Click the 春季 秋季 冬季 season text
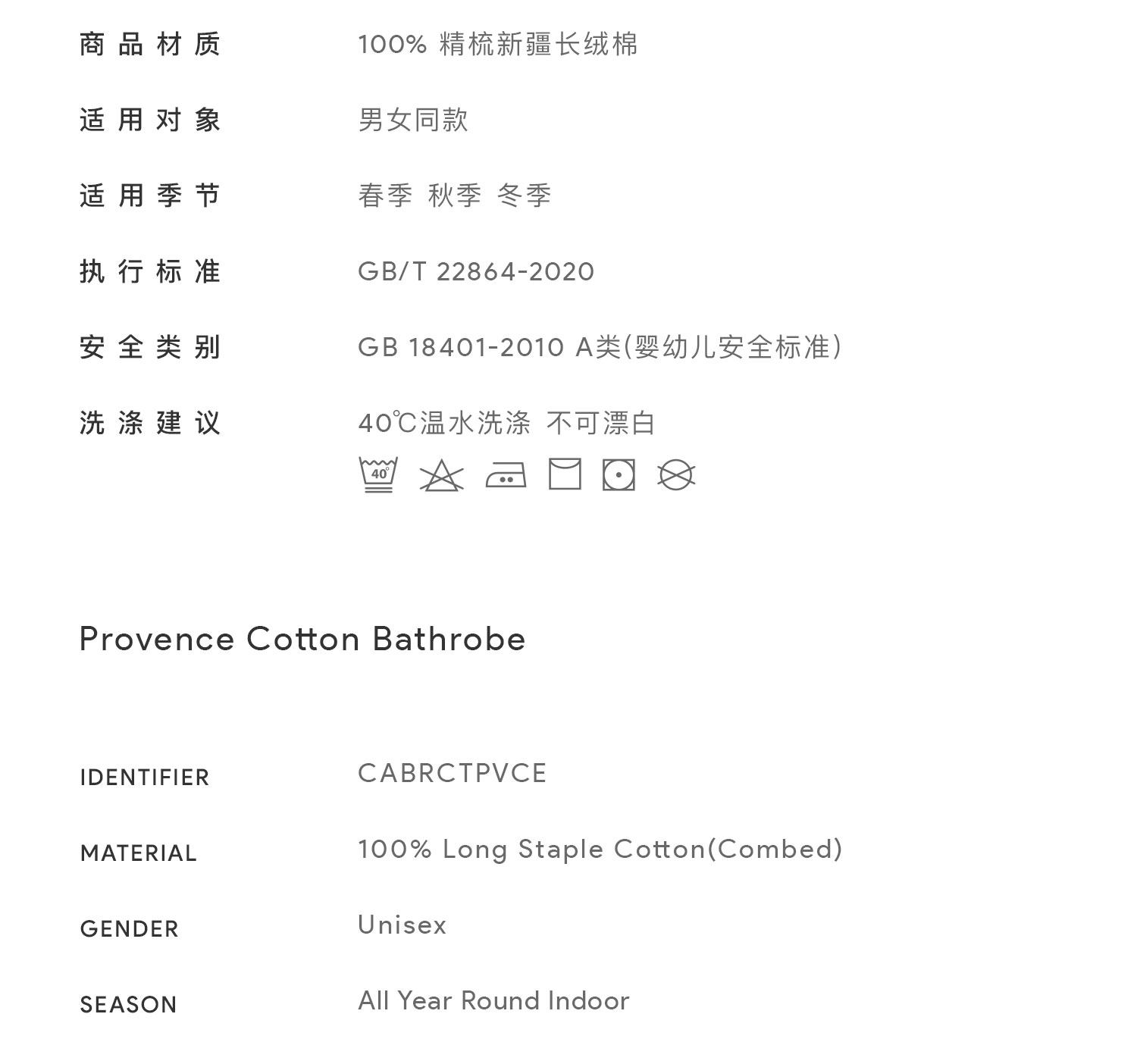Image resolution: width=1137 pixels, height=1064 pixels. pyautogui.click(x=454, y=196)
